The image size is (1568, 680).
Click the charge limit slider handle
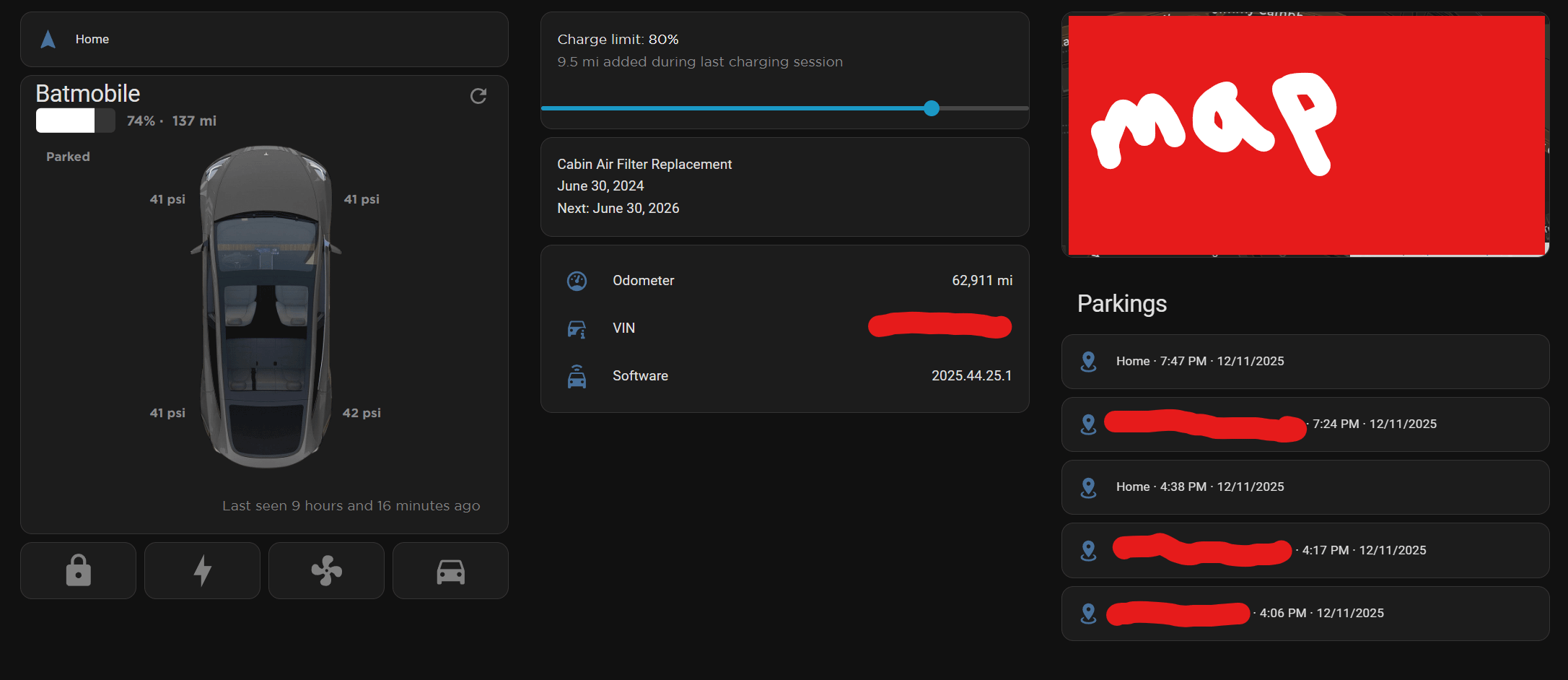931,108
